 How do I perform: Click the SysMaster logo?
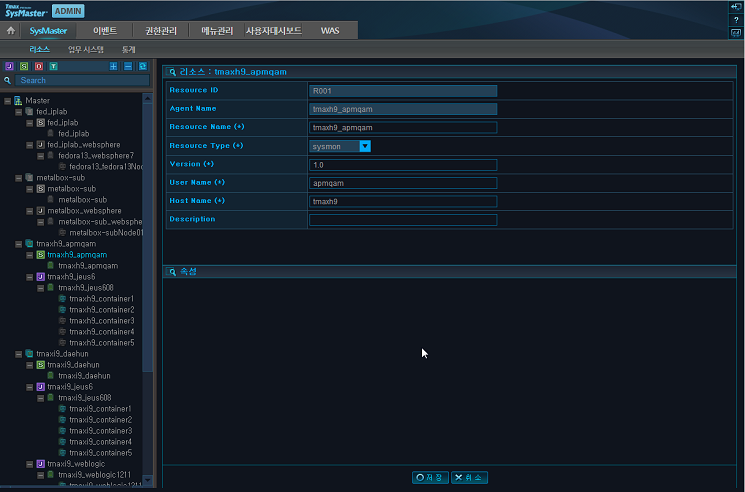26,10
